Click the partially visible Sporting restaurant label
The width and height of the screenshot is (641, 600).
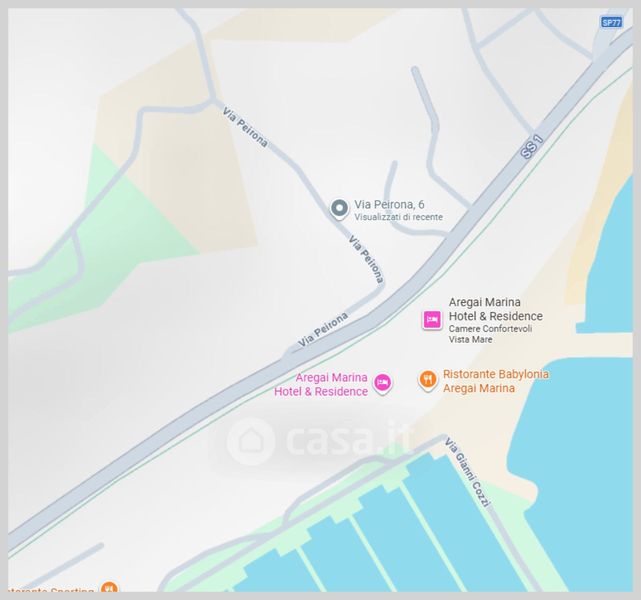(51, 589)
